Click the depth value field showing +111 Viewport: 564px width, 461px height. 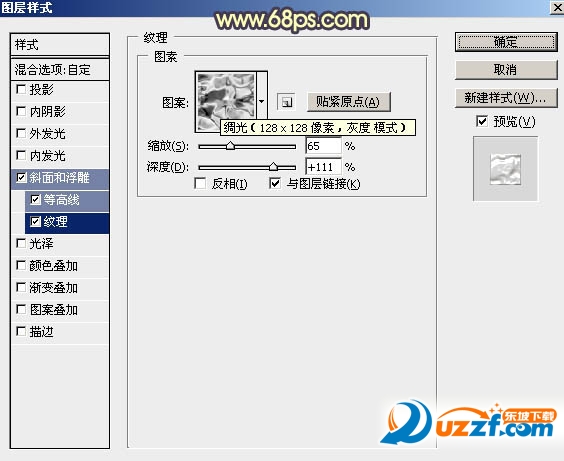(x=323, y=167)
